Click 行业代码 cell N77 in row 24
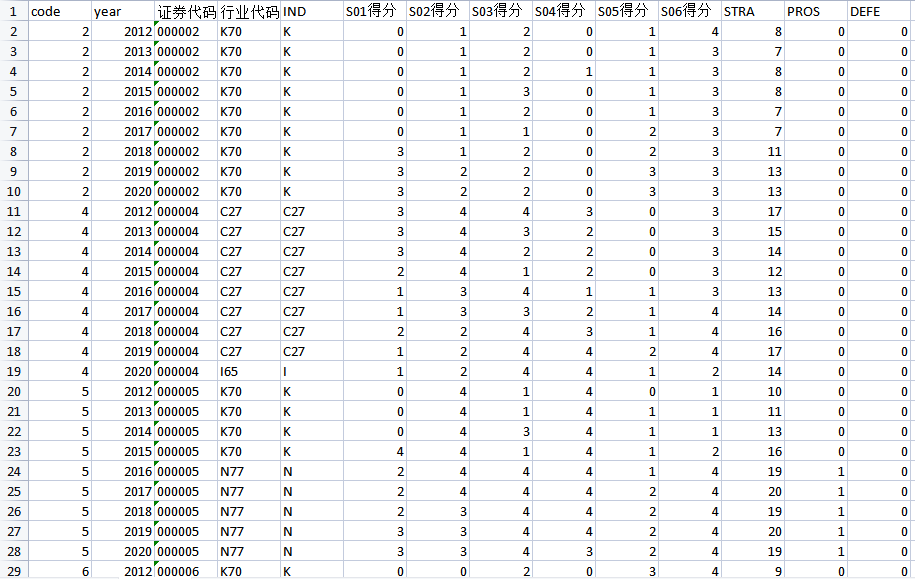 pyautogui.click(x=249, y=471)
